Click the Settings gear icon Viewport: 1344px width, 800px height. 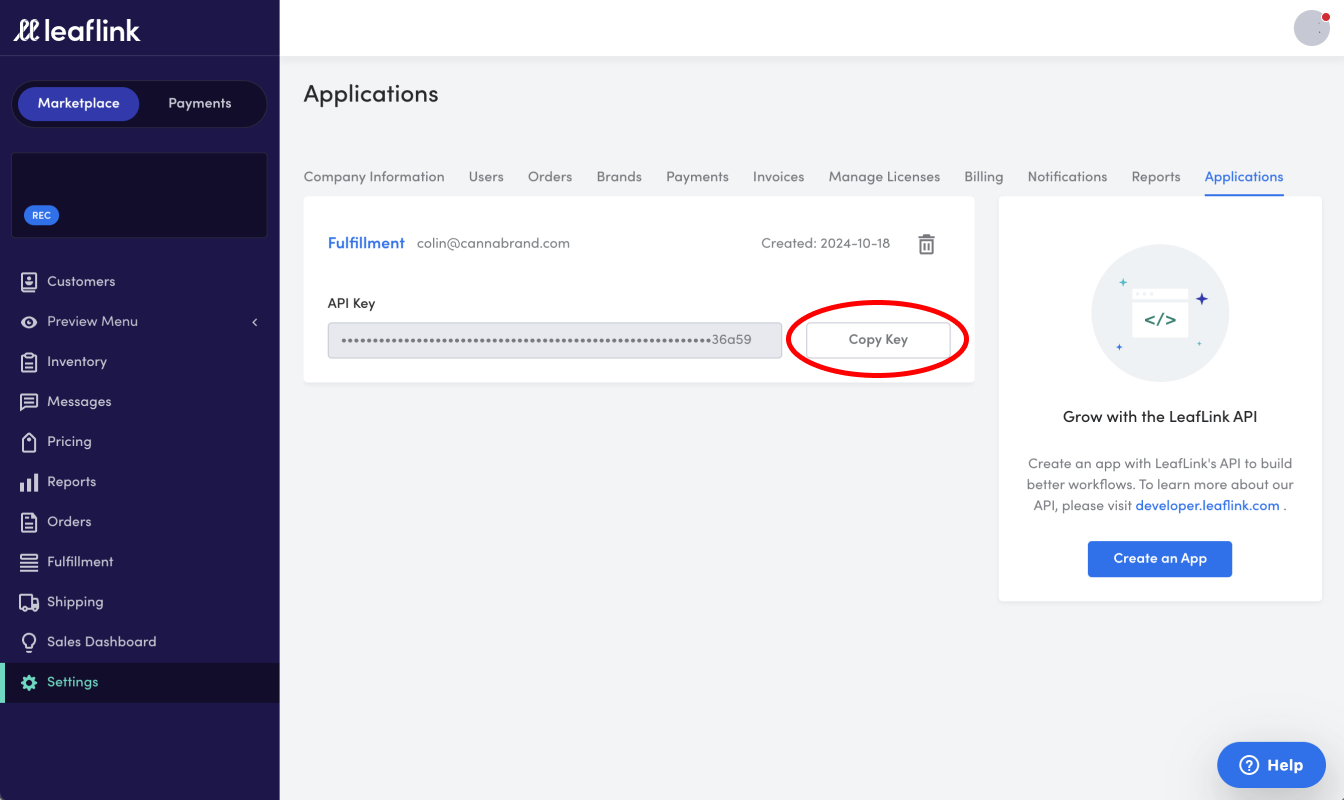click(x=29, y=682)
